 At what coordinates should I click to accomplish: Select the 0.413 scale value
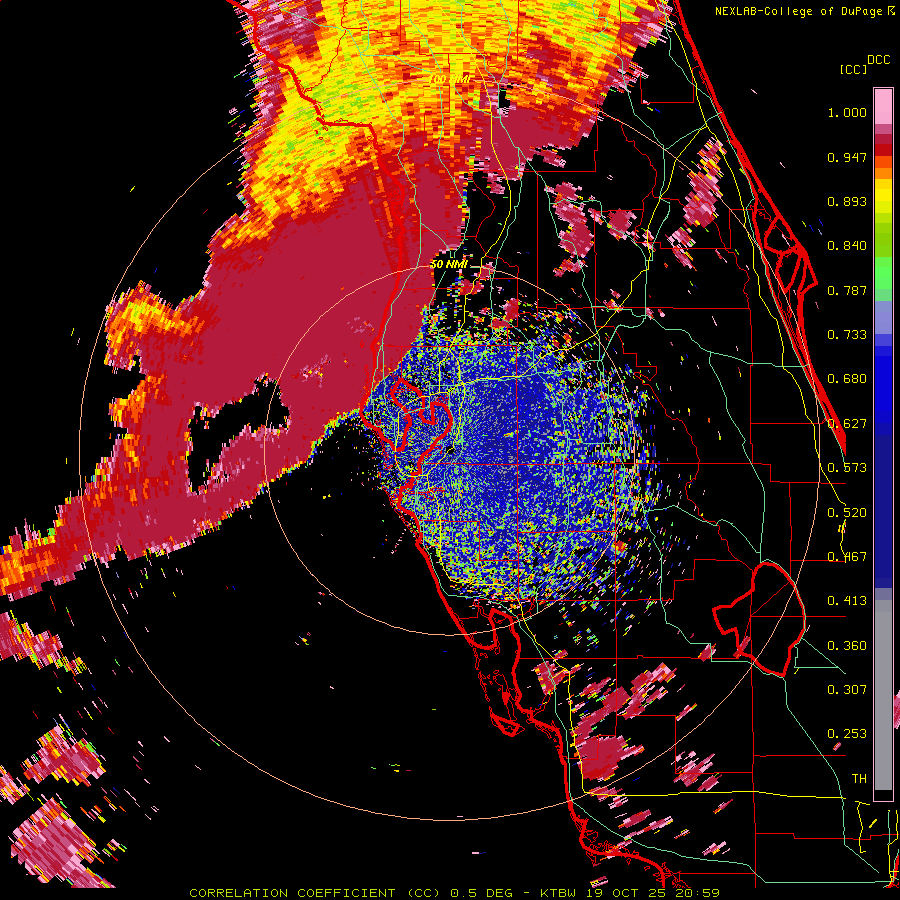coord(847,601)
